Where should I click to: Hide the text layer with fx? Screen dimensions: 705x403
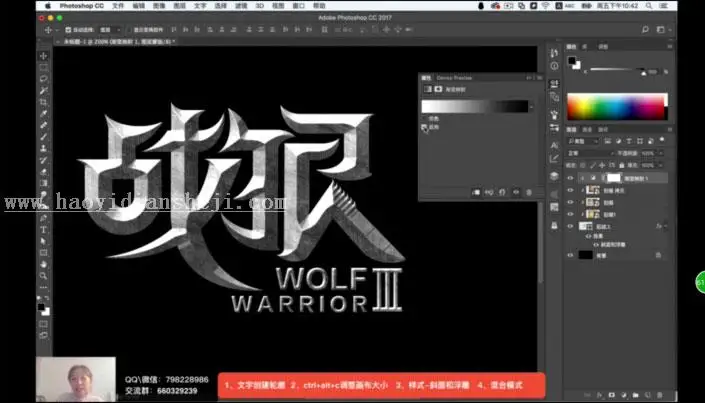[570, 226]
